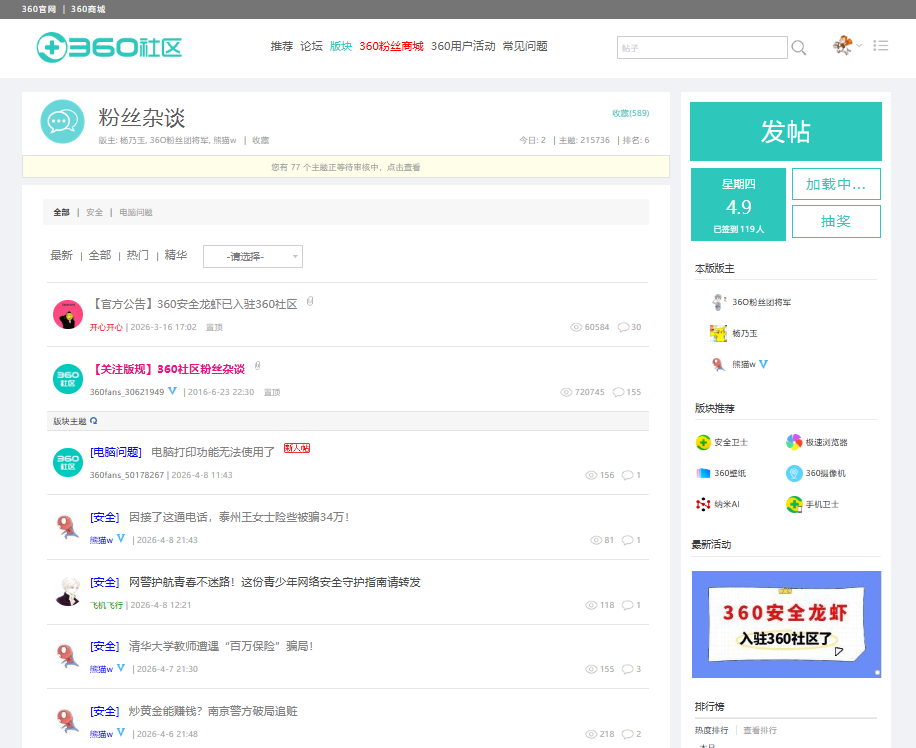Click the attachment icon beside 官方公告 post

click(x=310, y=302)
